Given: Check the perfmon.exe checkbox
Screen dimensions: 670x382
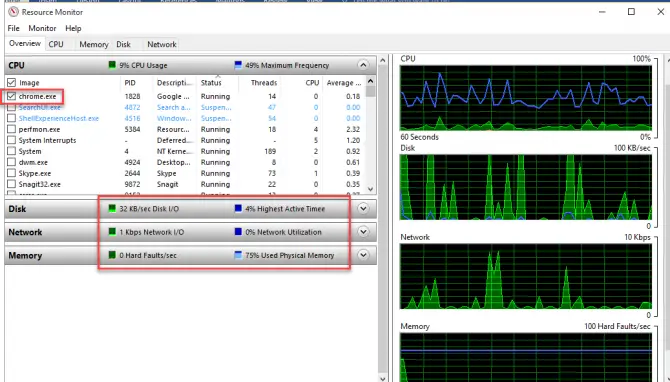Looking at the screenshot, I should (12, 129).
